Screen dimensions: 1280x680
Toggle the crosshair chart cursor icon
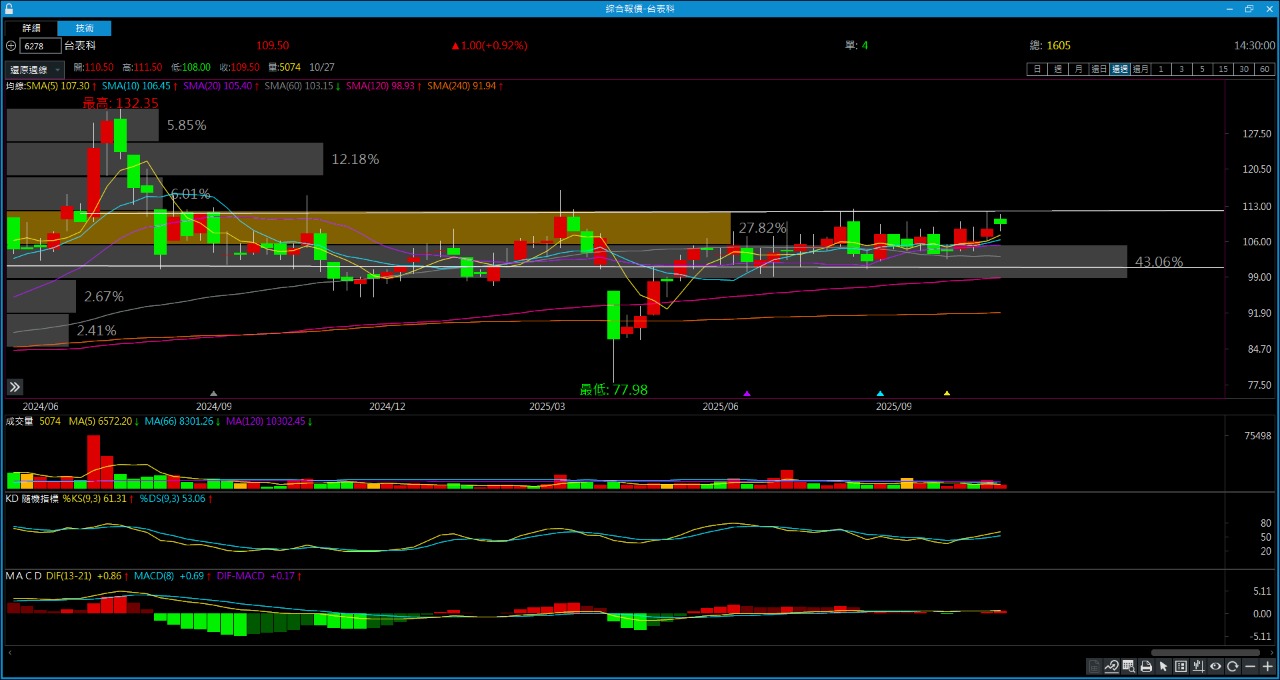pos(1198,666)
